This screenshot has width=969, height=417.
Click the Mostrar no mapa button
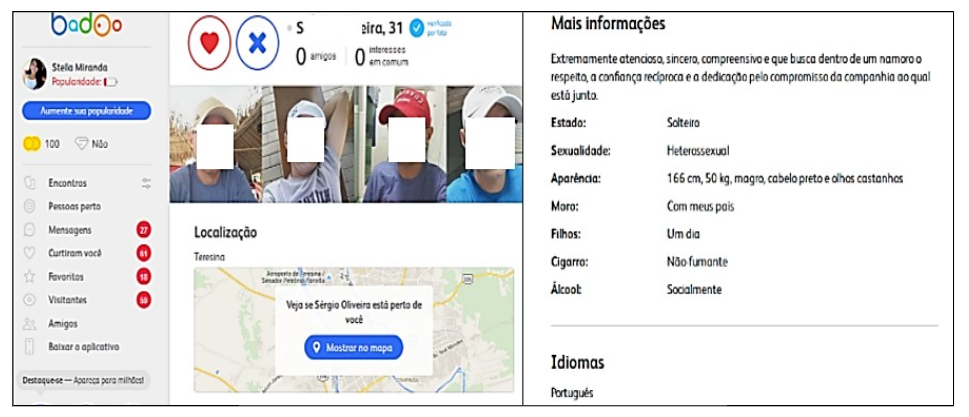355,348
